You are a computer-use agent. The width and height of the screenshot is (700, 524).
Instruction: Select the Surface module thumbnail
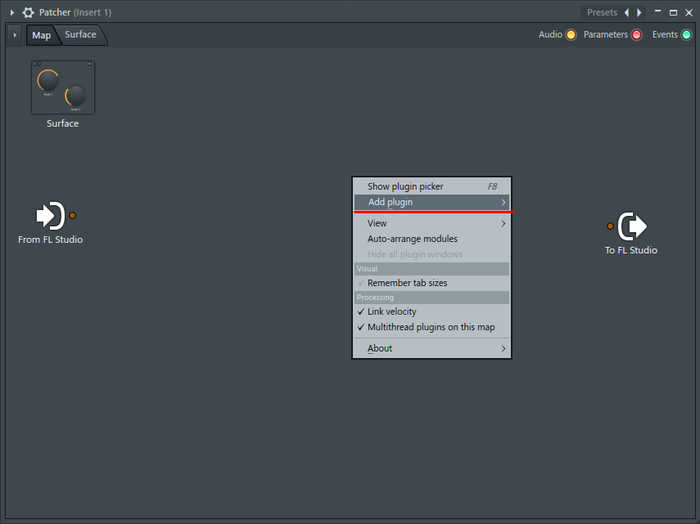[63, 87]
